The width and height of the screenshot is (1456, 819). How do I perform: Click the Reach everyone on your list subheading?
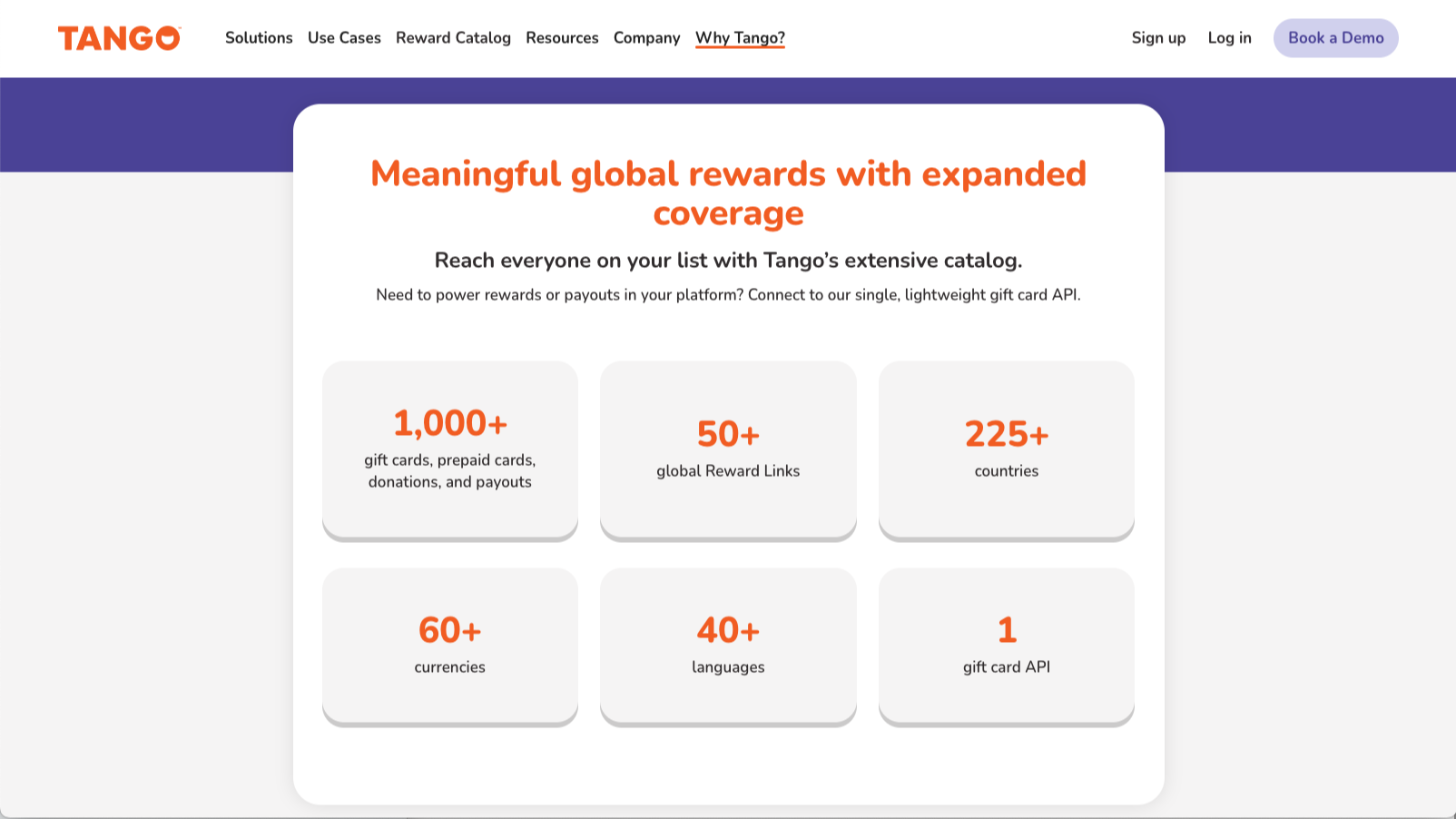click(728, 261)
